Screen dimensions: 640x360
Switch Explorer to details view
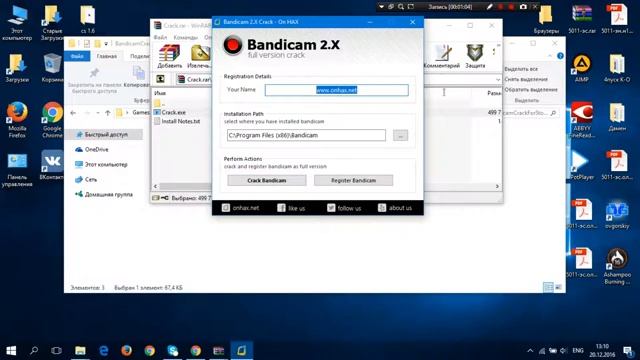548,288
